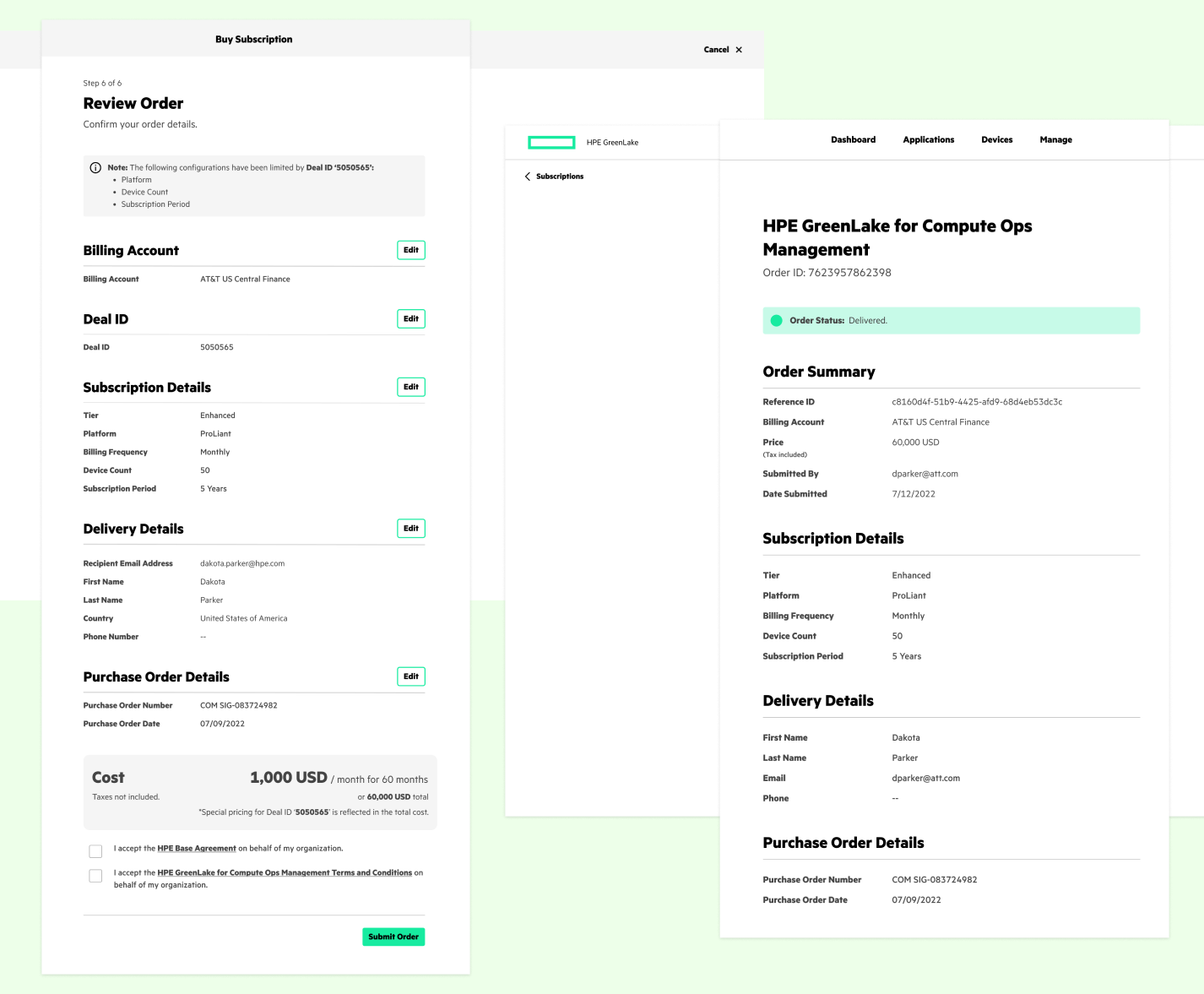Click United States of America country value
Screen dimensions: 1204x994
244,618
